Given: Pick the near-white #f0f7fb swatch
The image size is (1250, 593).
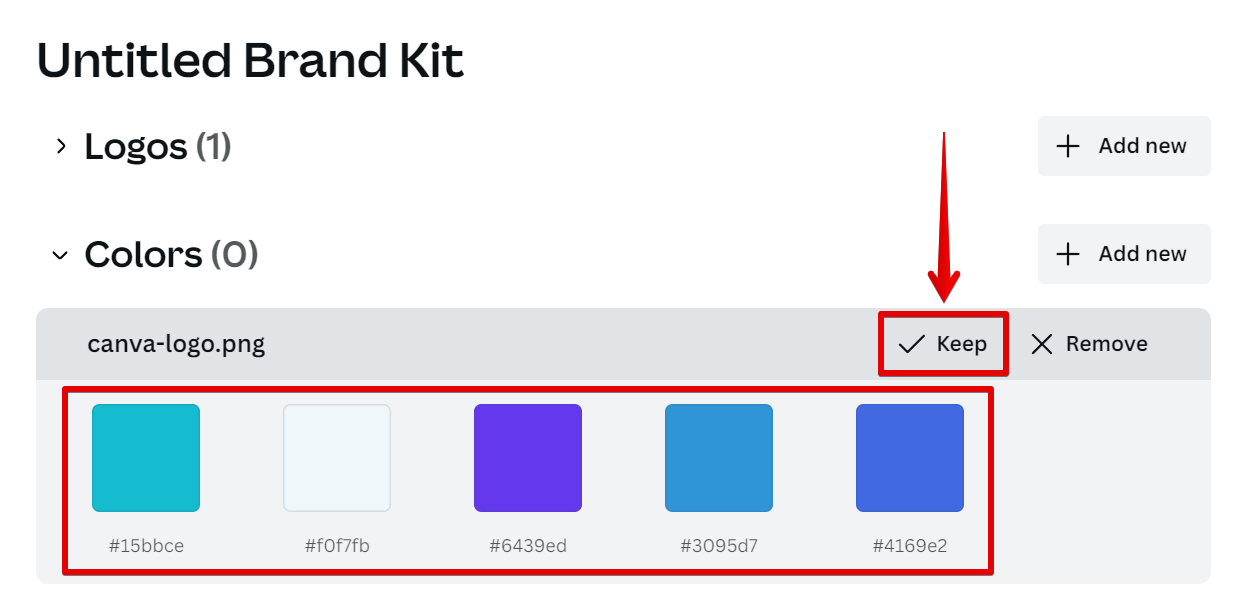Looking at the screenshot, I should (x=337, y=458).
